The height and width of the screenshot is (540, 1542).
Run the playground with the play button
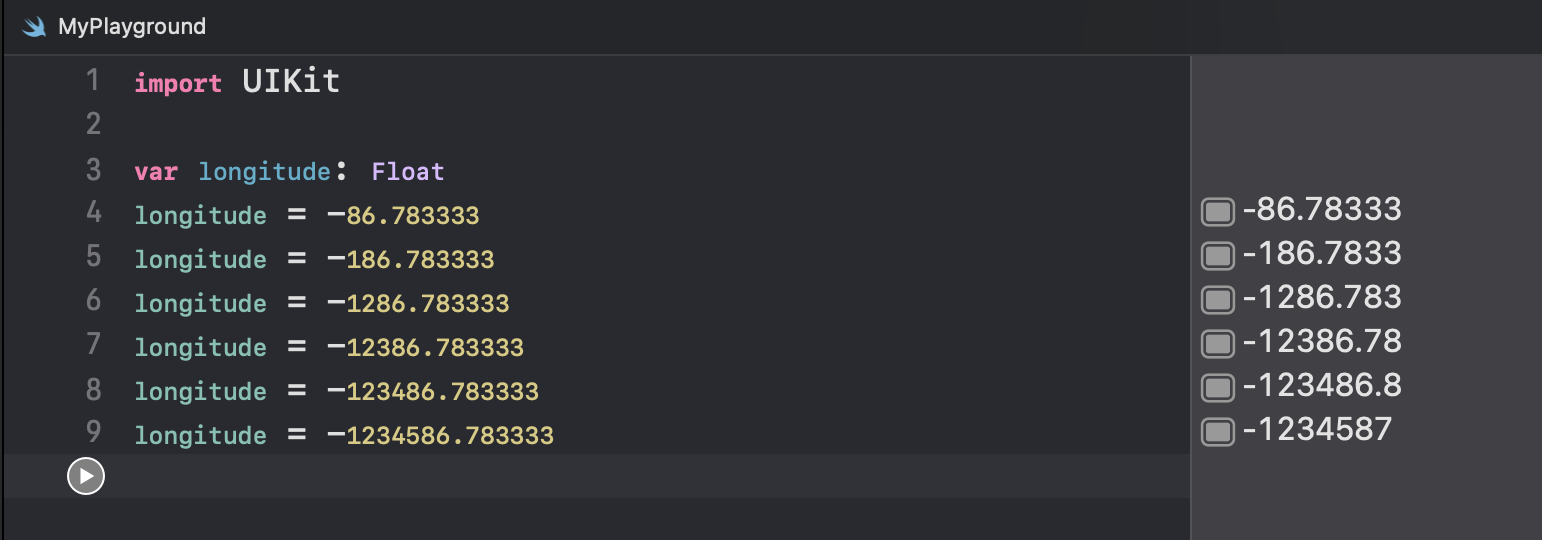(86, 477)
